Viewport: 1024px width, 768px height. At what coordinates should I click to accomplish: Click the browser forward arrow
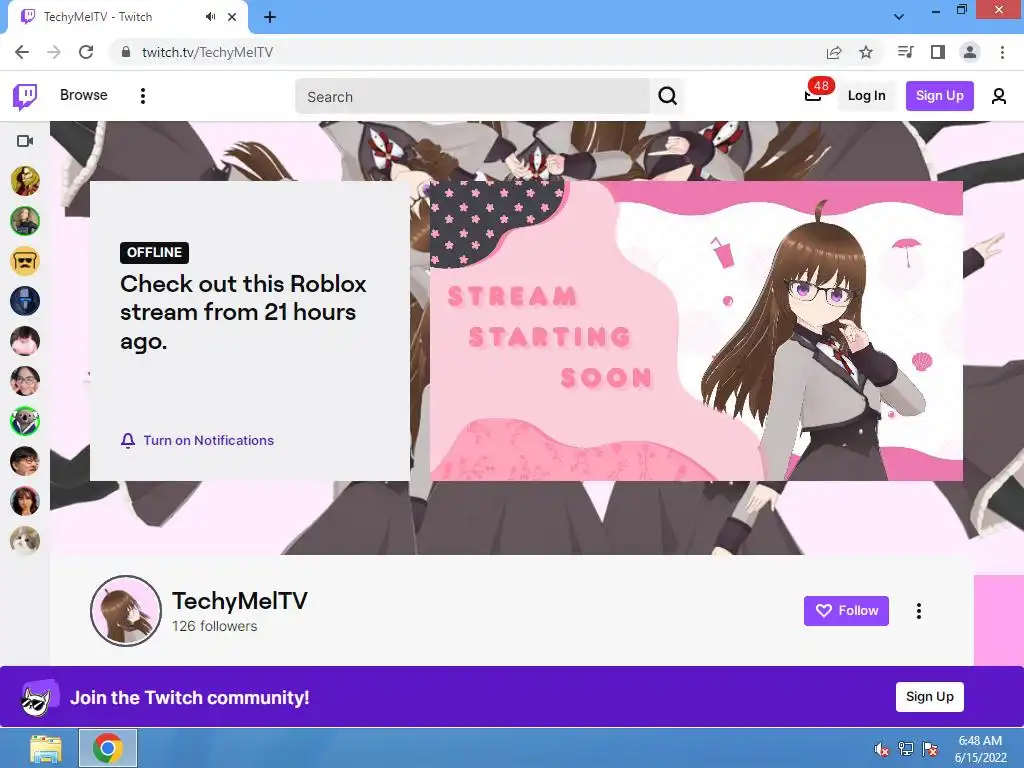click(54, 52)
